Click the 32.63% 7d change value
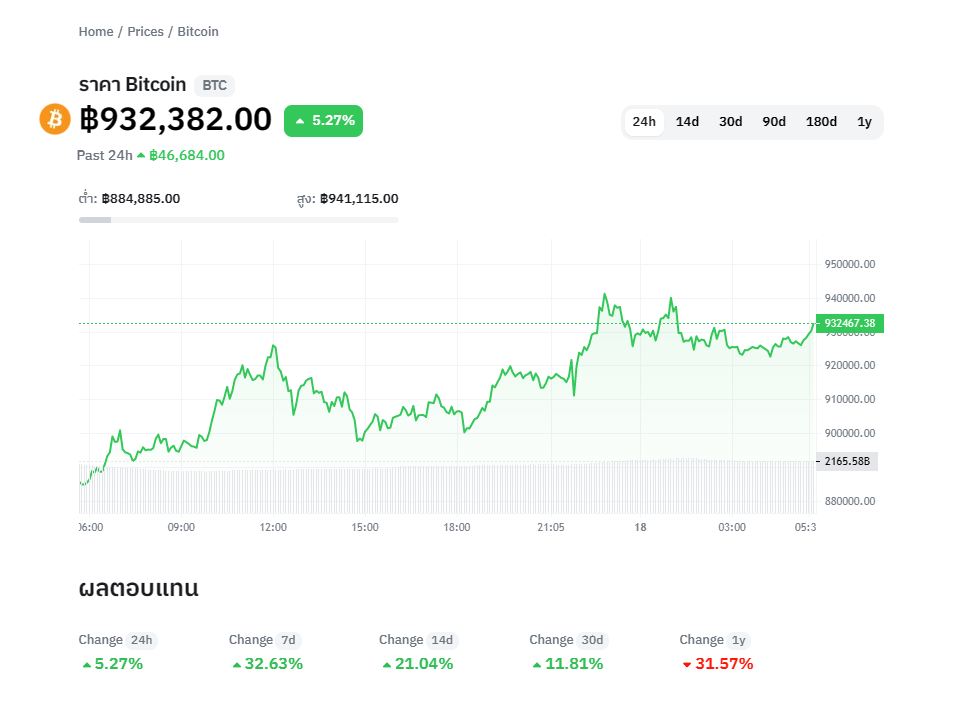Viewport: 953px width, 709px height. 274,663
